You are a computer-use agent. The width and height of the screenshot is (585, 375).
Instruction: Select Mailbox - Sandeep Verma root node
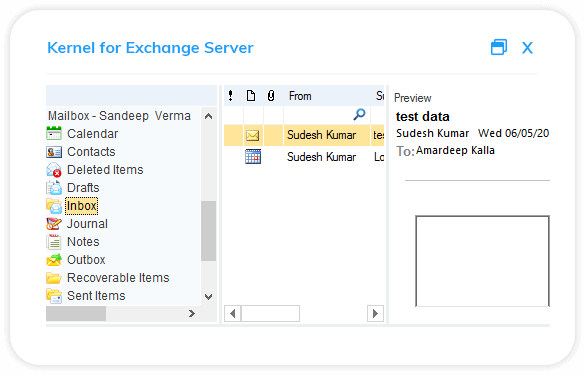(119, 116)
